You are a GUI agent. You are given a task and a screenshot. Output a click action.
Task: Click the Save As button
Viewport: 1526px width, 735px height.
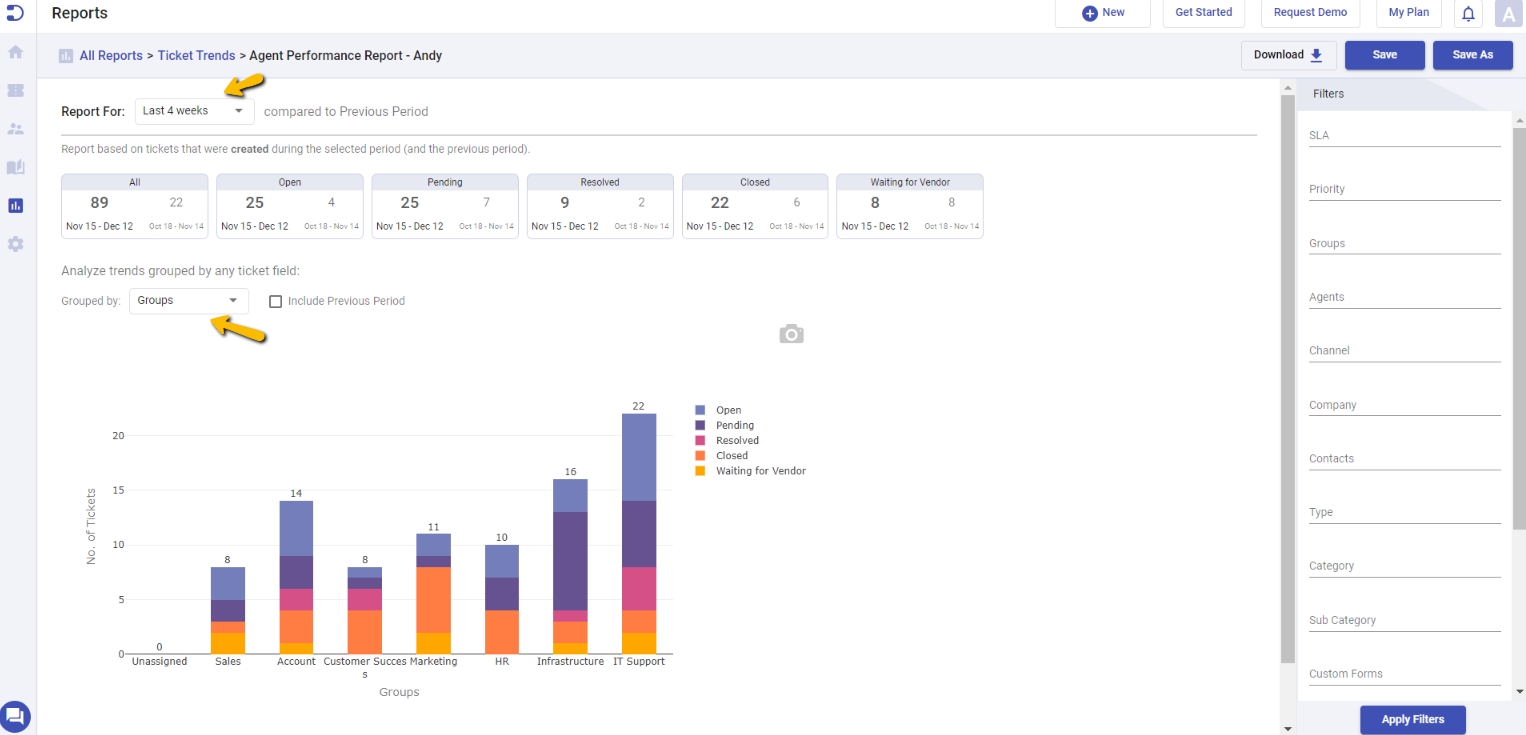tap(1472, 55)
